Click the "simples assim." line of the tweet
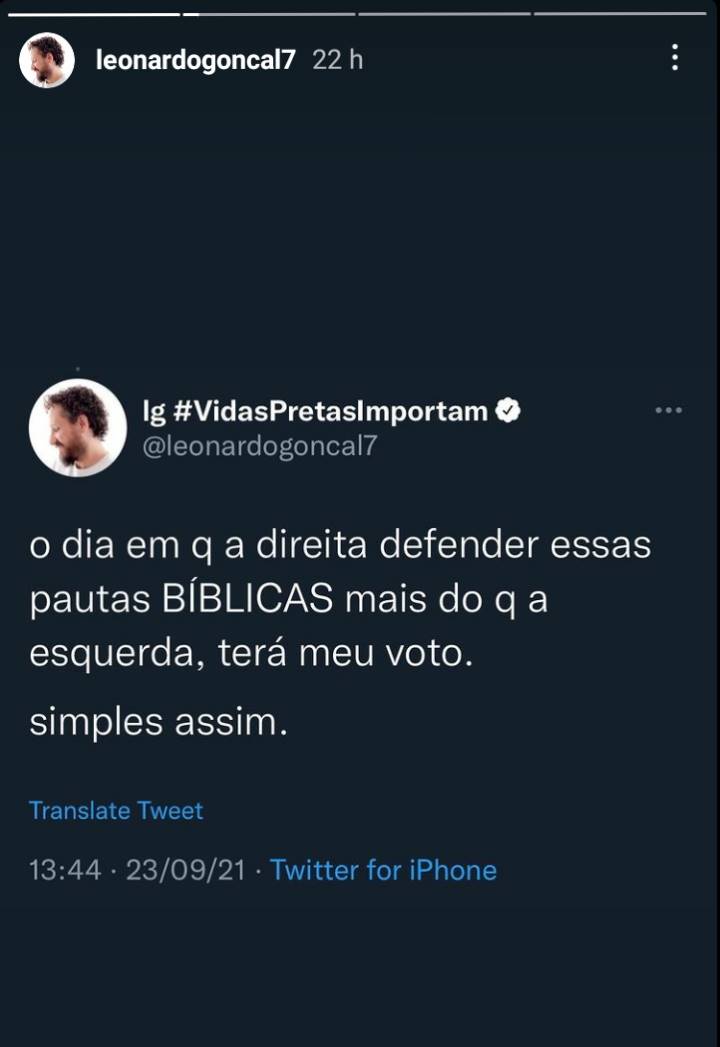Image resolution: width=720 pixels, height=1047 pixels. point(158,721)
